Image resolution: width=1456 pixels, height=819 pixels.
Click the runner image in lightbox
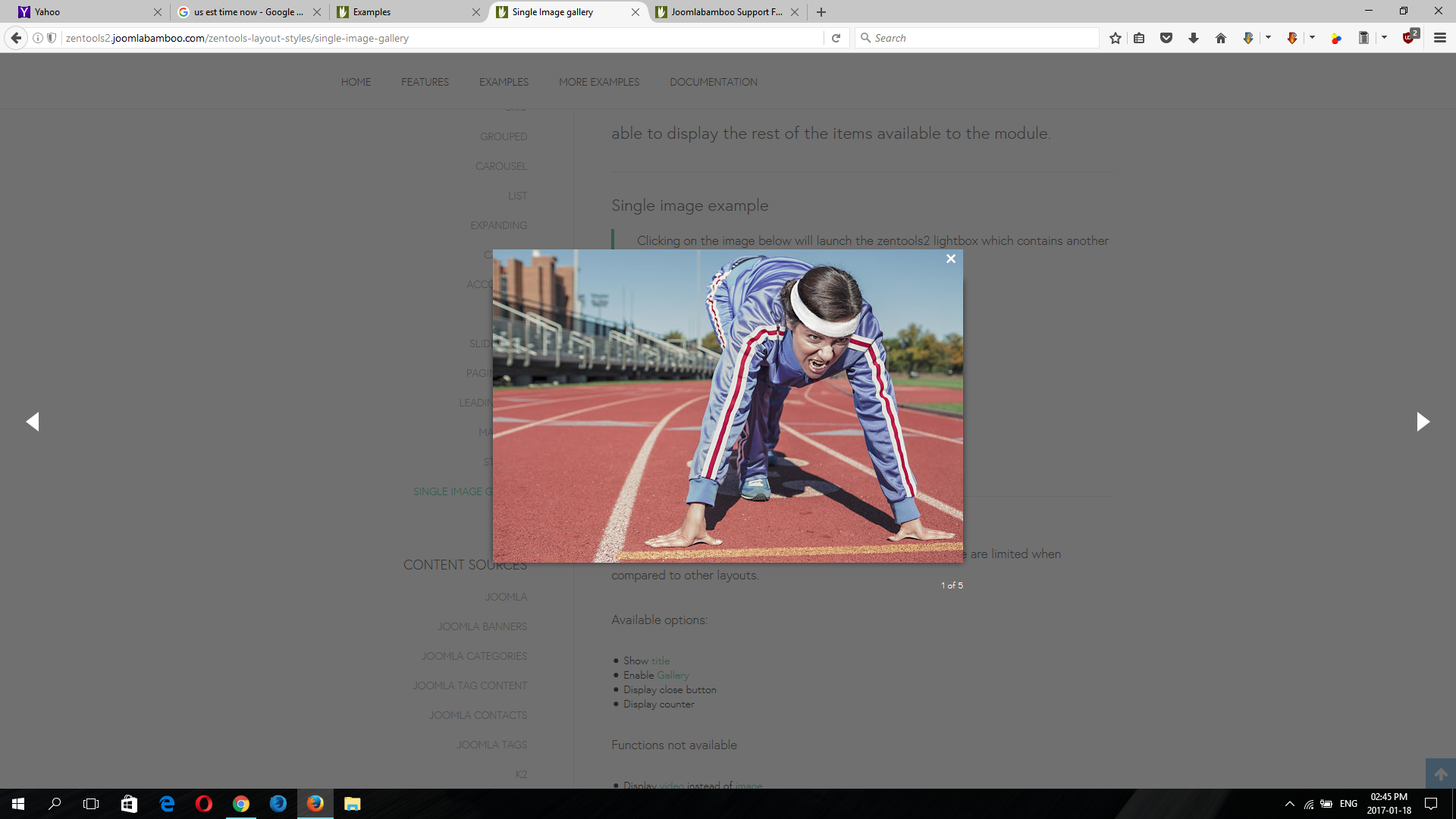tap(728, 406)
